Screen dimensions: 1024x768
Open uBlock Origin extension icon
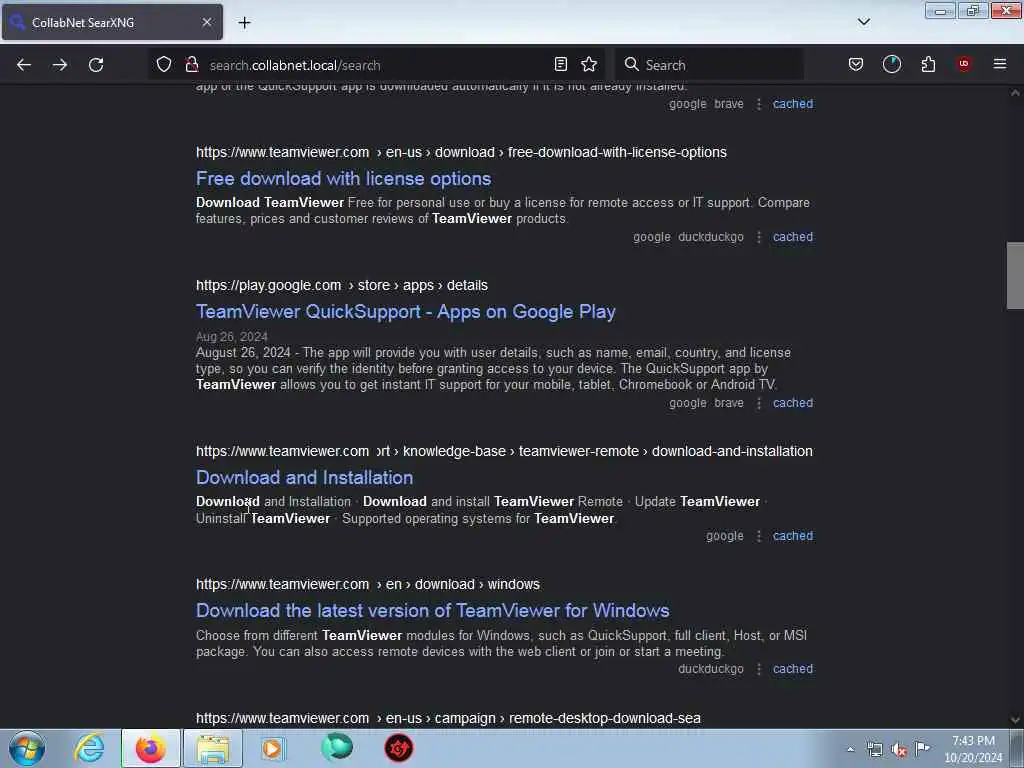point(964,64)
